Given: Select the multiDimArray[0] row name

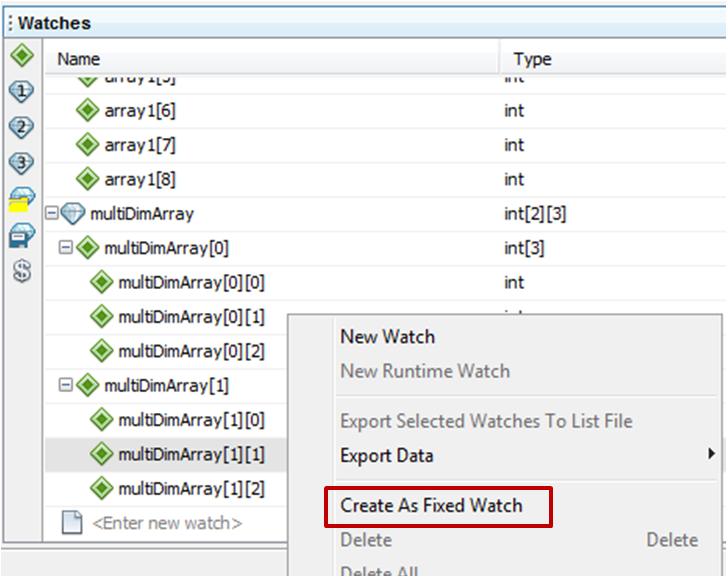Looking at the screenshot, I should click(x=166, y=248).
